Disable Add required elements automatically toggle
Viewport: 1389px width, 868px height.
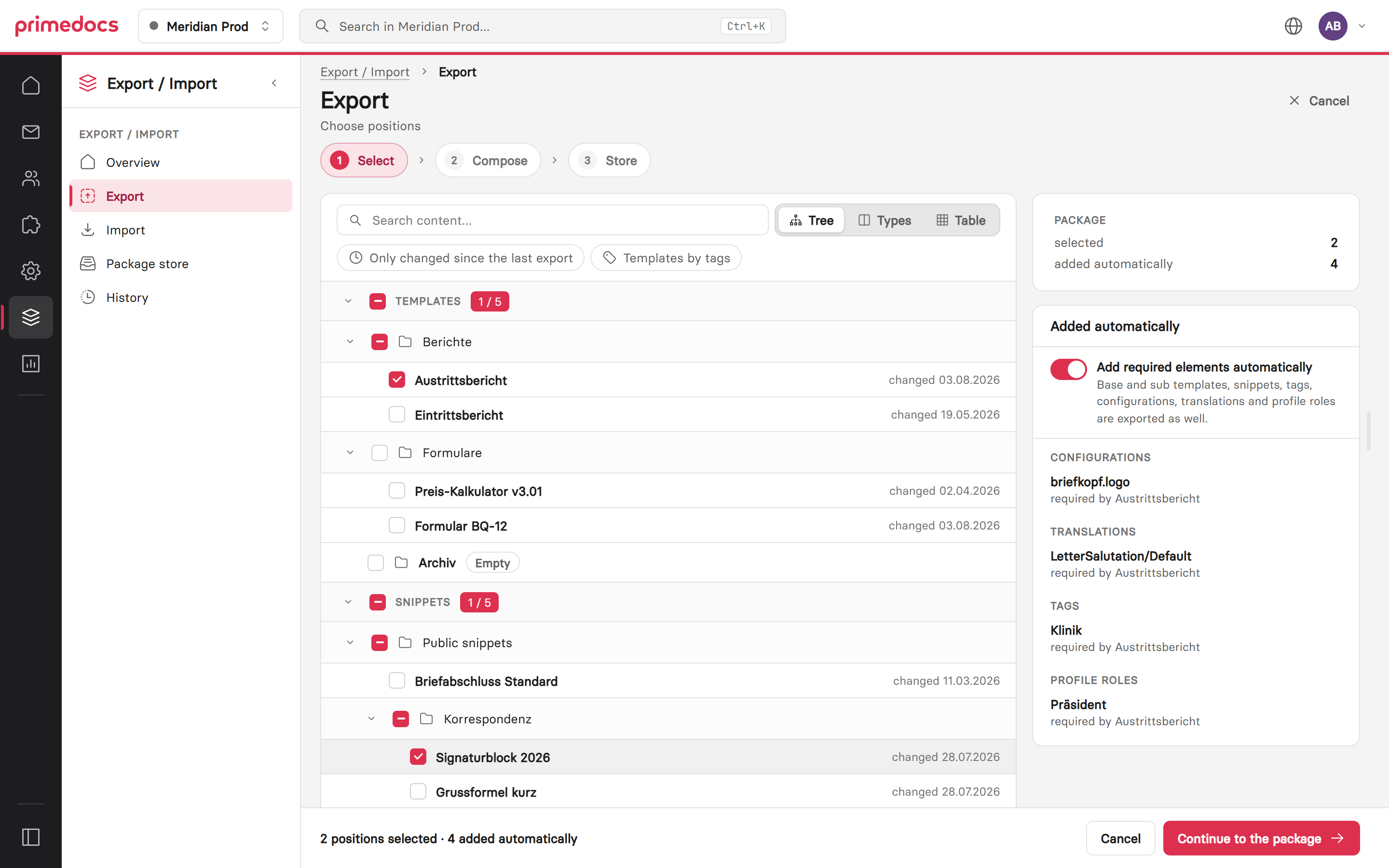point(1068,369)
